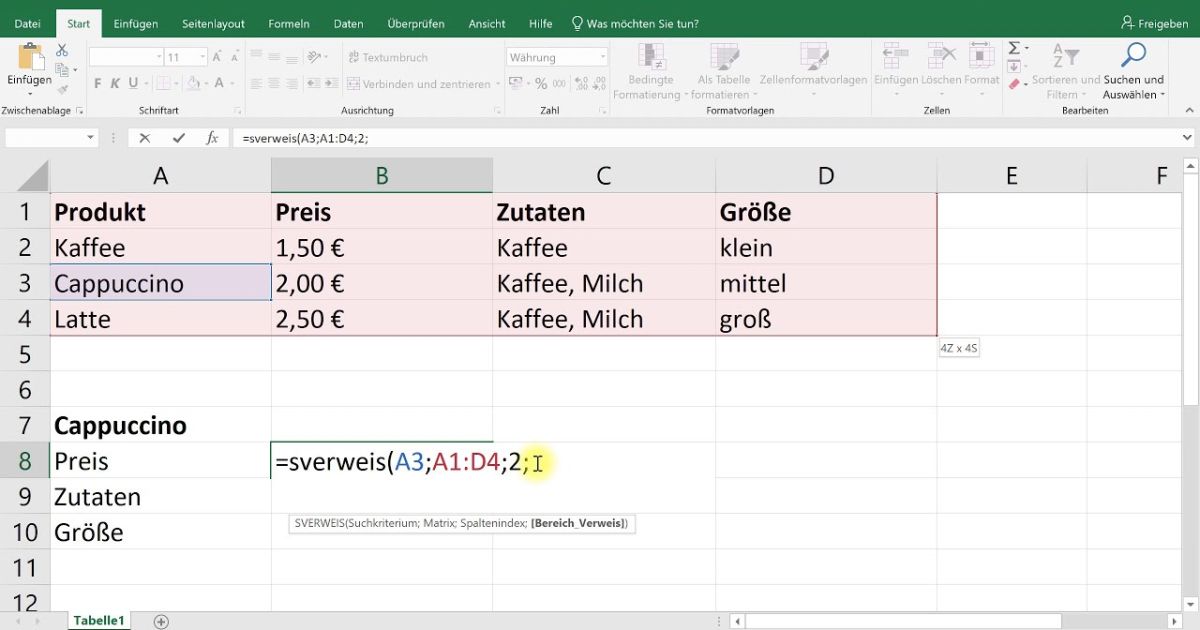Toggle bold formatting (F)
Image resolution: width=1200 pixels, height=630 pixels.
pyautogui.click(x=98, y=82)
